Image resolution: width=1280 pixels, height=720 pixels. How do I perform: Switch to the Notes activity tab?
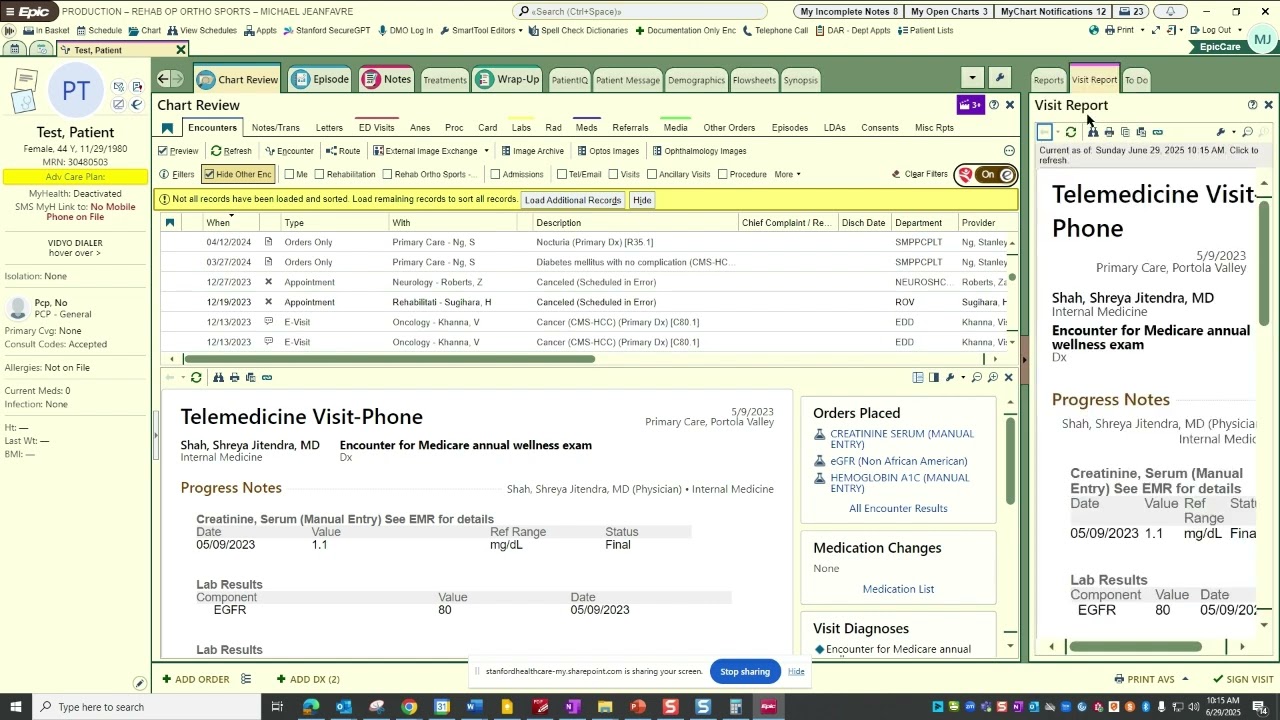[387, 79]
